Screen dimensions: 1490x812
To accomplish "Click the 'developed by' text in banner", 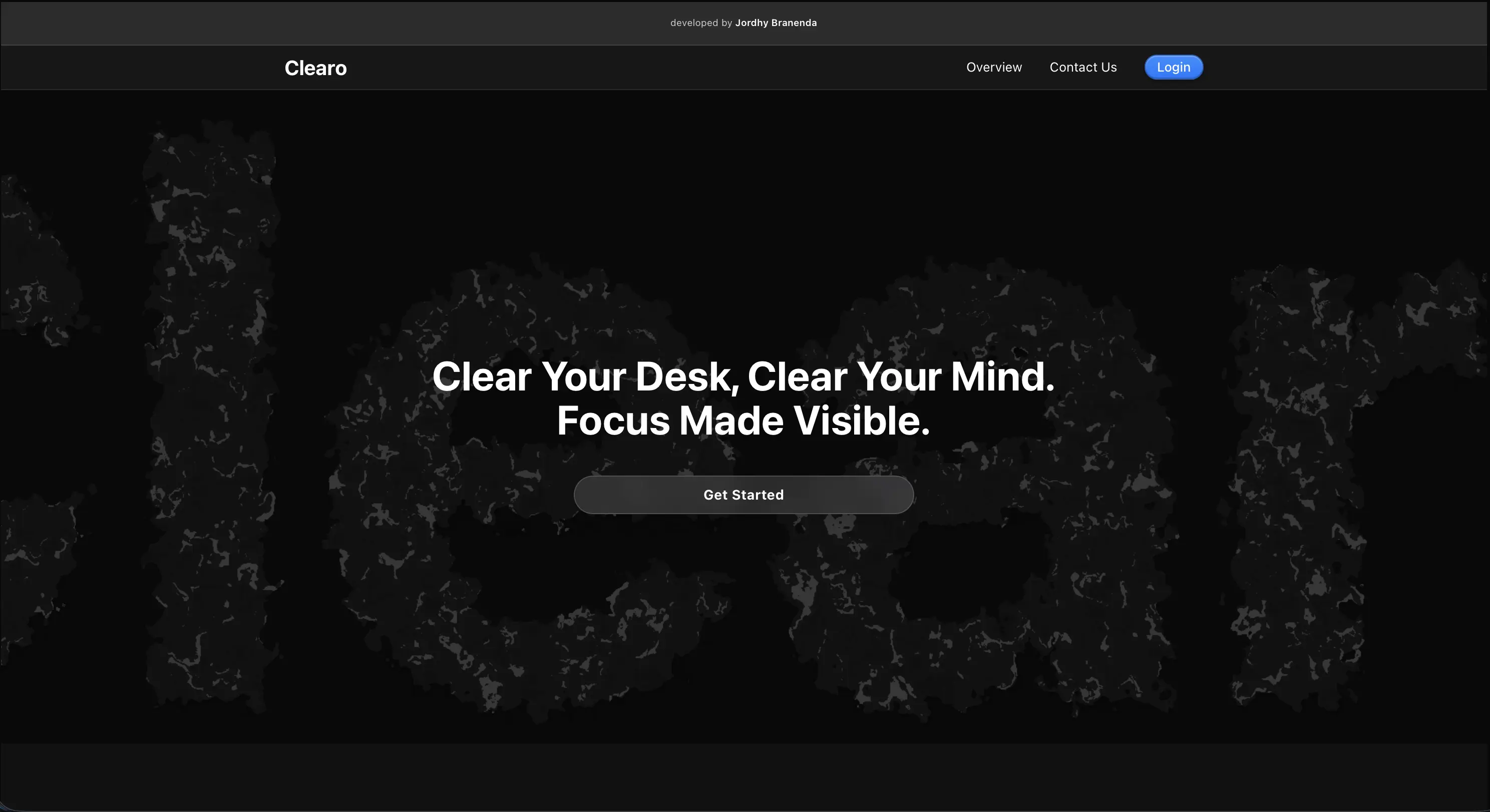I will [x=701, y=23].
